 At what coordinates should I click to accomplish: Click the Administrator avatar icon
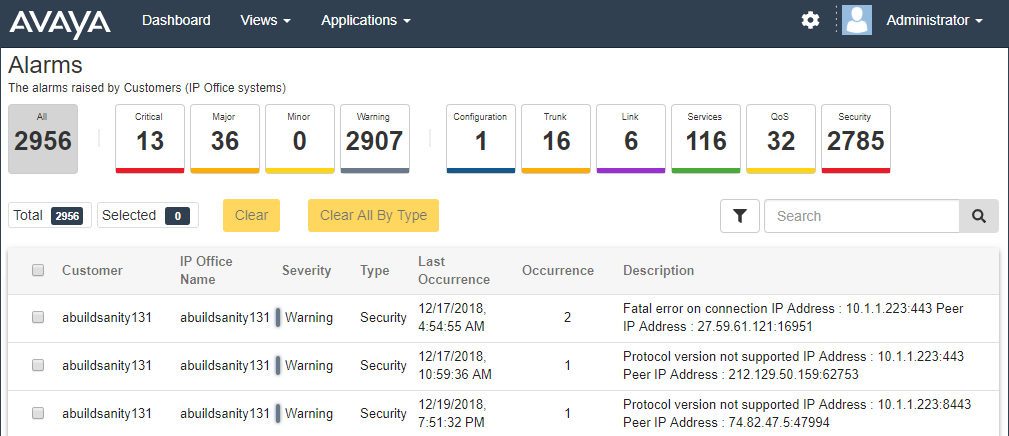coord(856,20)
